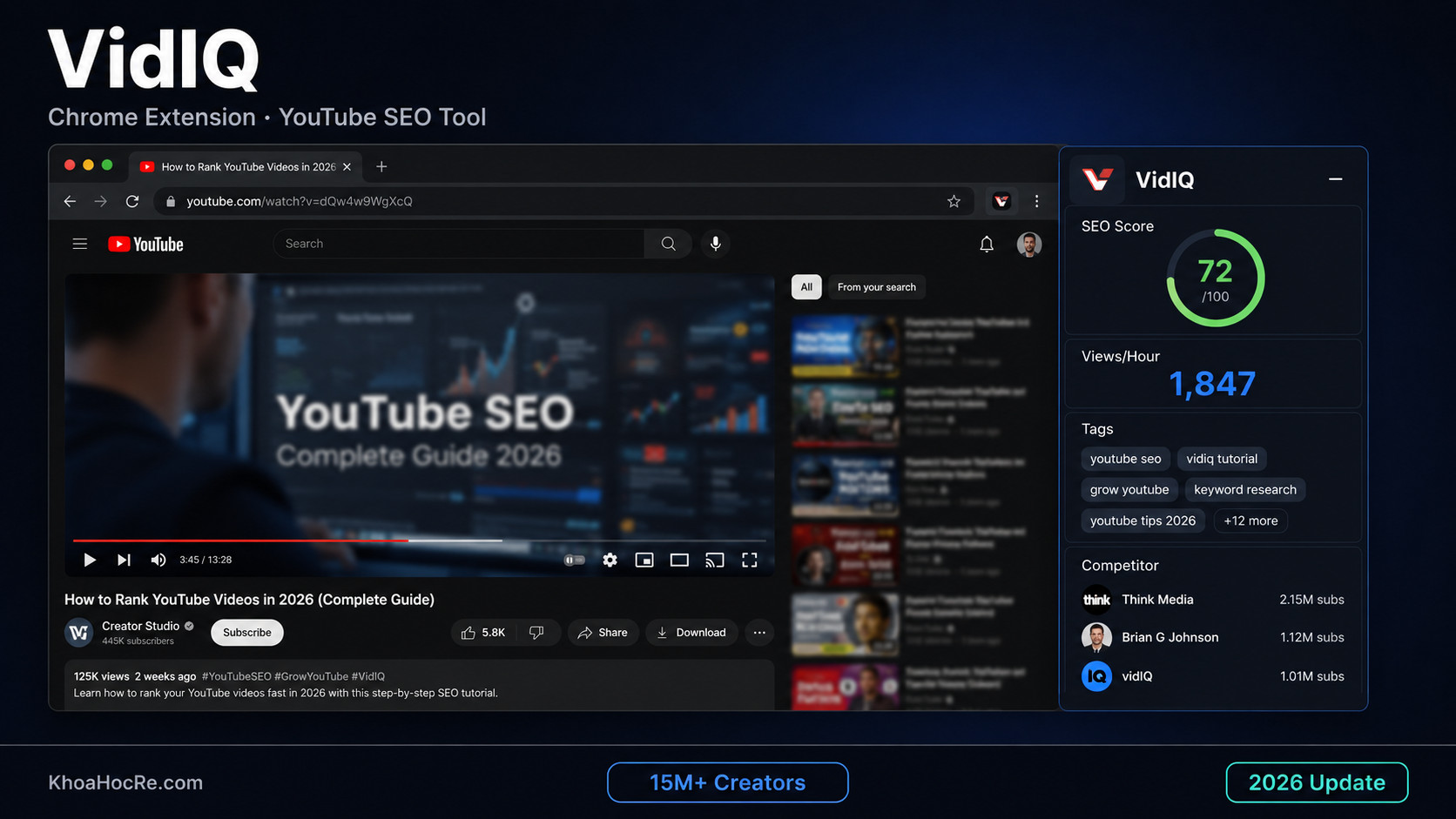This screenshot has width=1456, height=819.
Task: Share the video
Action: click(x=603, y=633)
